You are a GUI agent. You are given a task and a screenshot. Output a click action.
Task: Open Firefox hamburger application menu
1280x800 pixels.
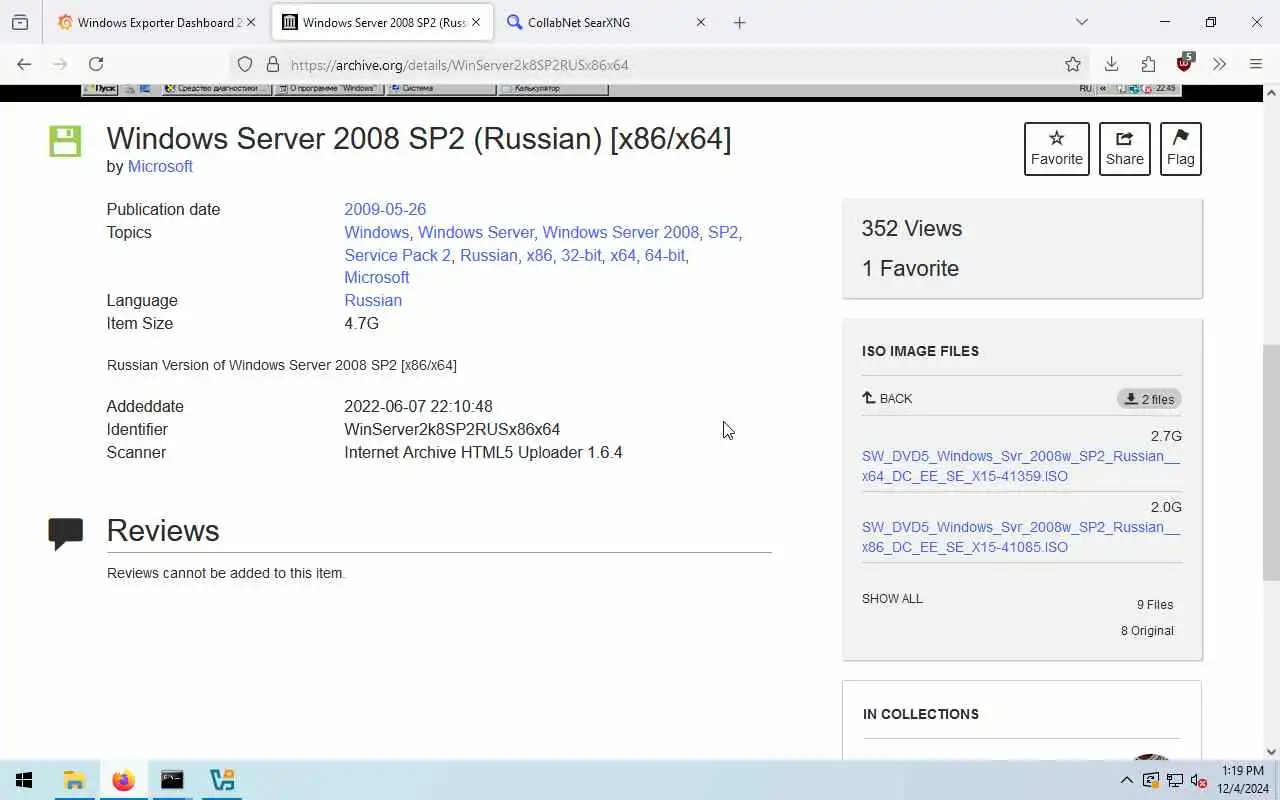pos(1256,64)
